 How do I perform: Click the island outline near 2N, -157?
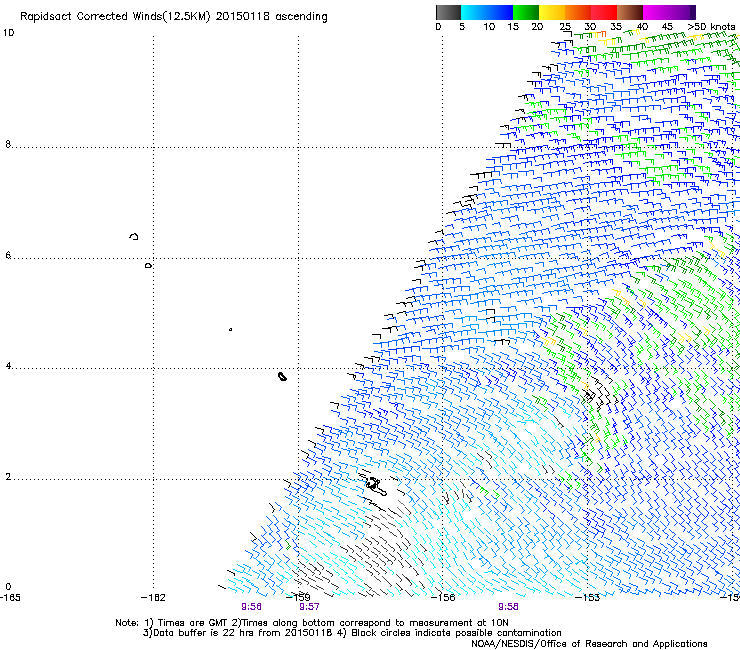376,487
